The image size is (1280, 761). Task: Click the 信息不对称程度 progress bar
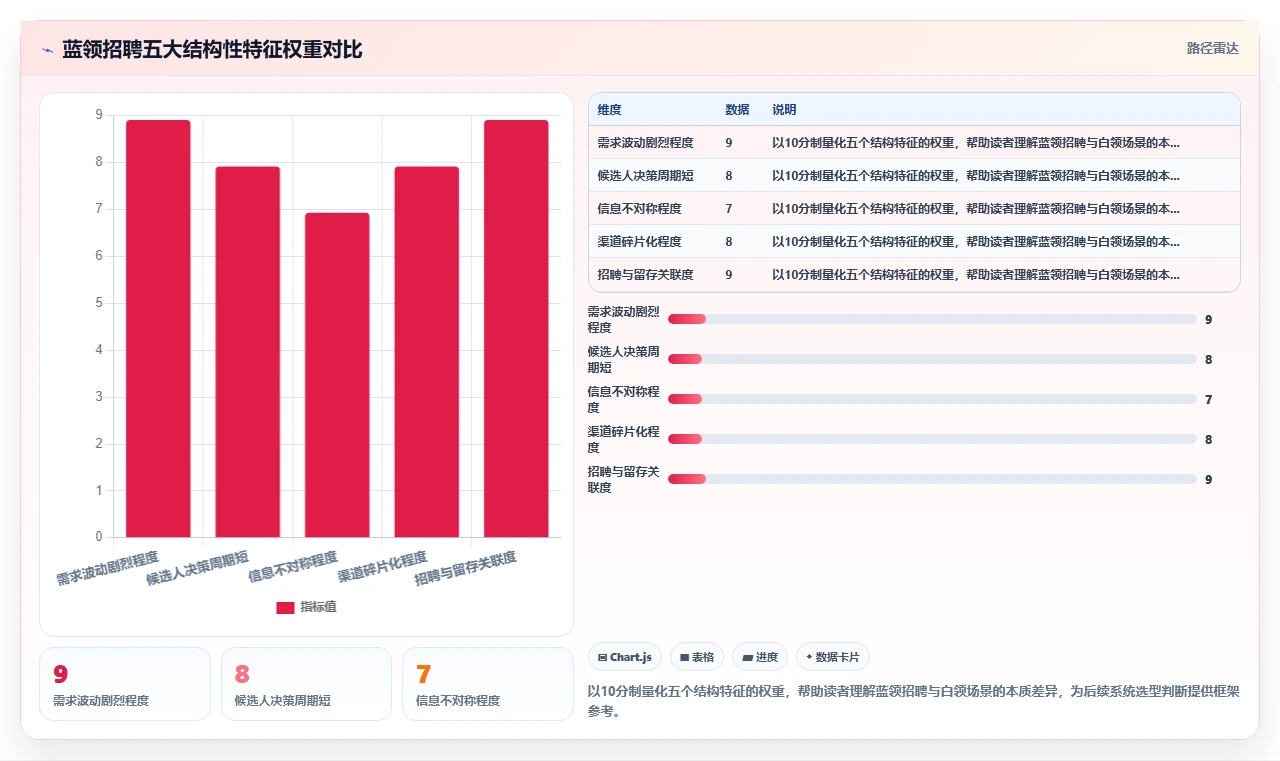pos(932,399)
